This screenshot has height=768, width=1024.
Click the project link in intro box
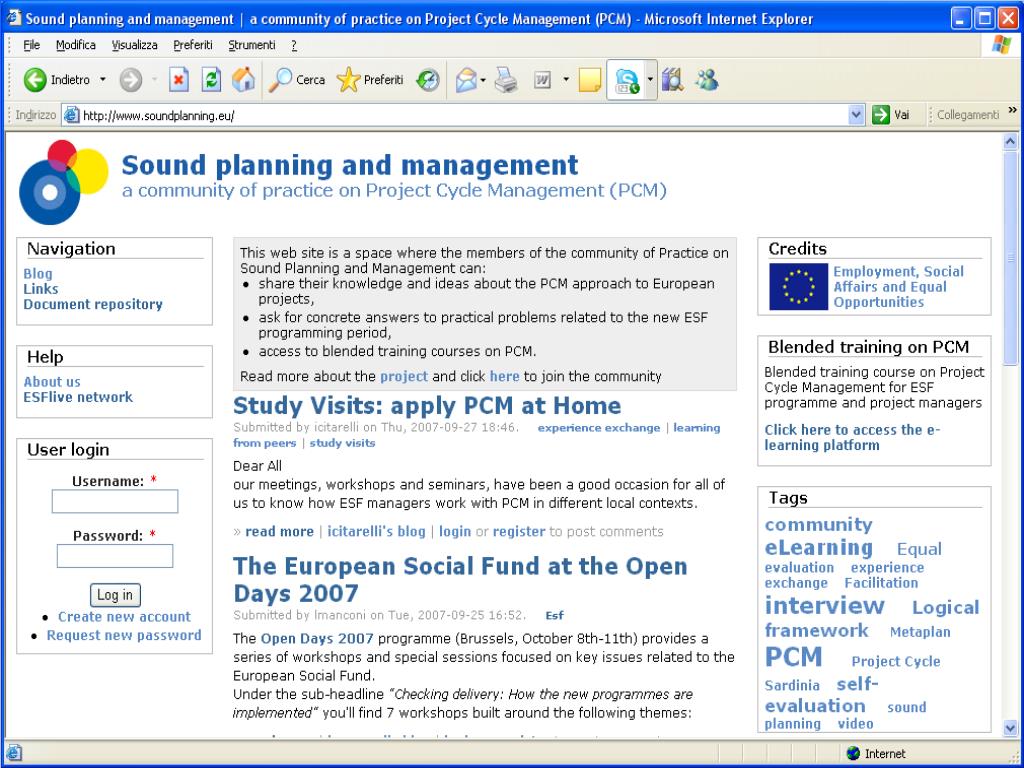404,377
